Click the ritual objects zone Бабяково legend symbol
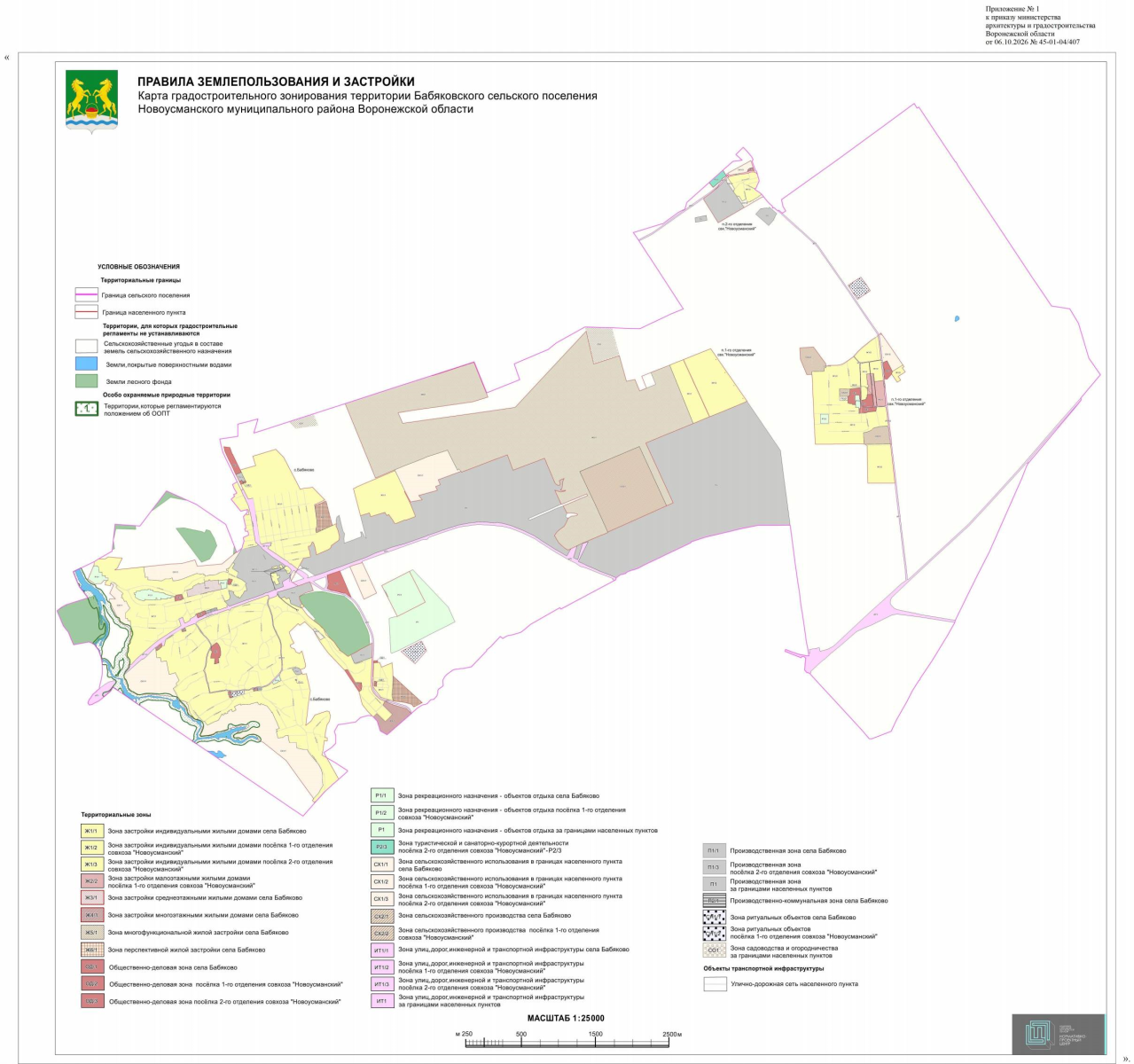Viewport: 1134px width, 1064px height. point(714,917)
